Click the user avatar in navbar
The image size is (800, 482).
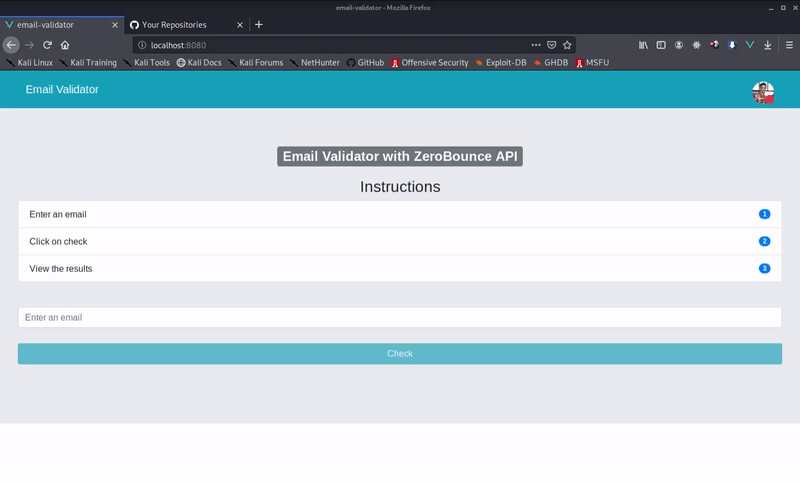pos(763,92)
